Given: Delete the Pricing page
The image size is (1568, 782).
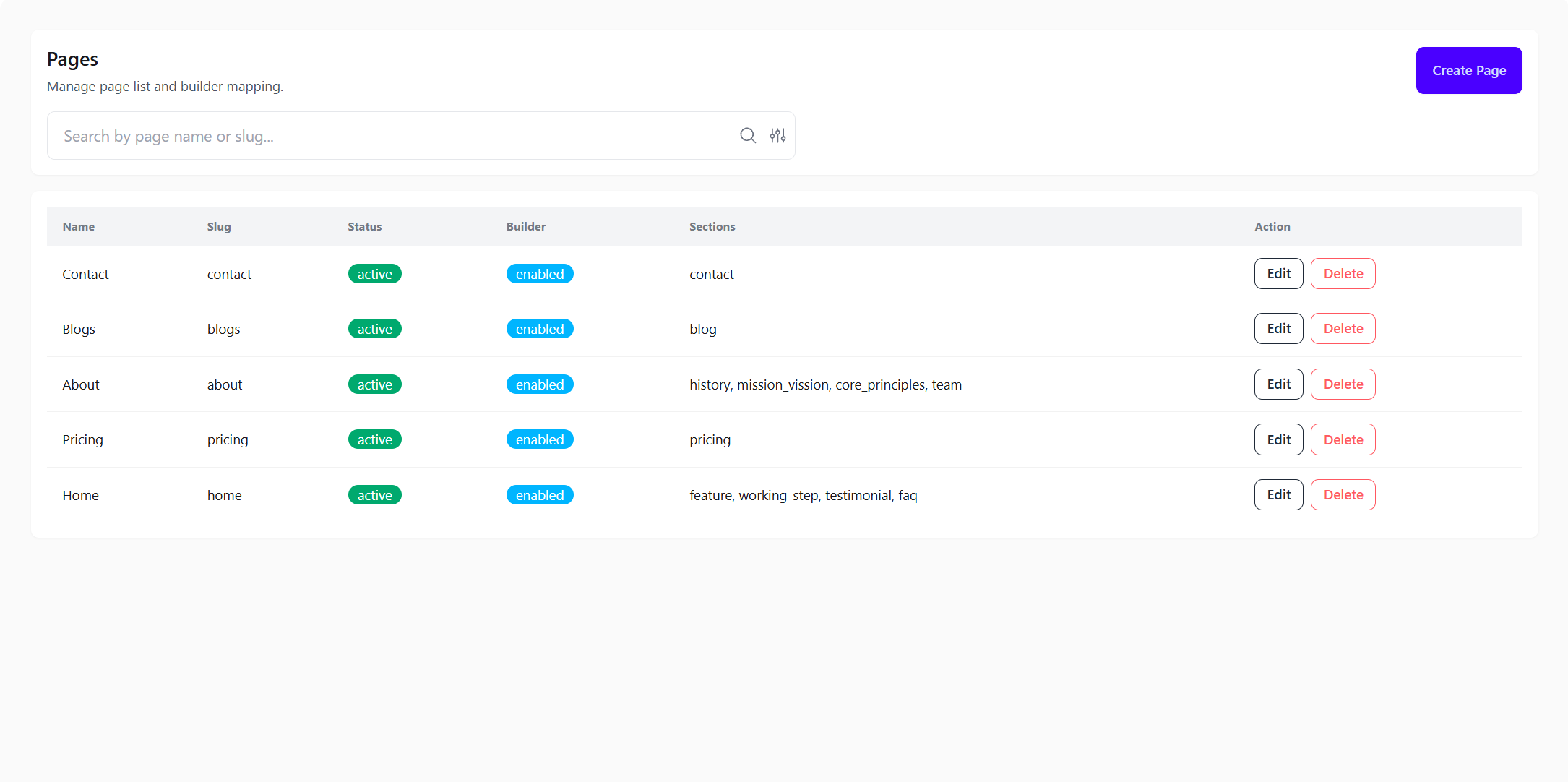Looking at the screenshot, I should (x=1343, y=439).
